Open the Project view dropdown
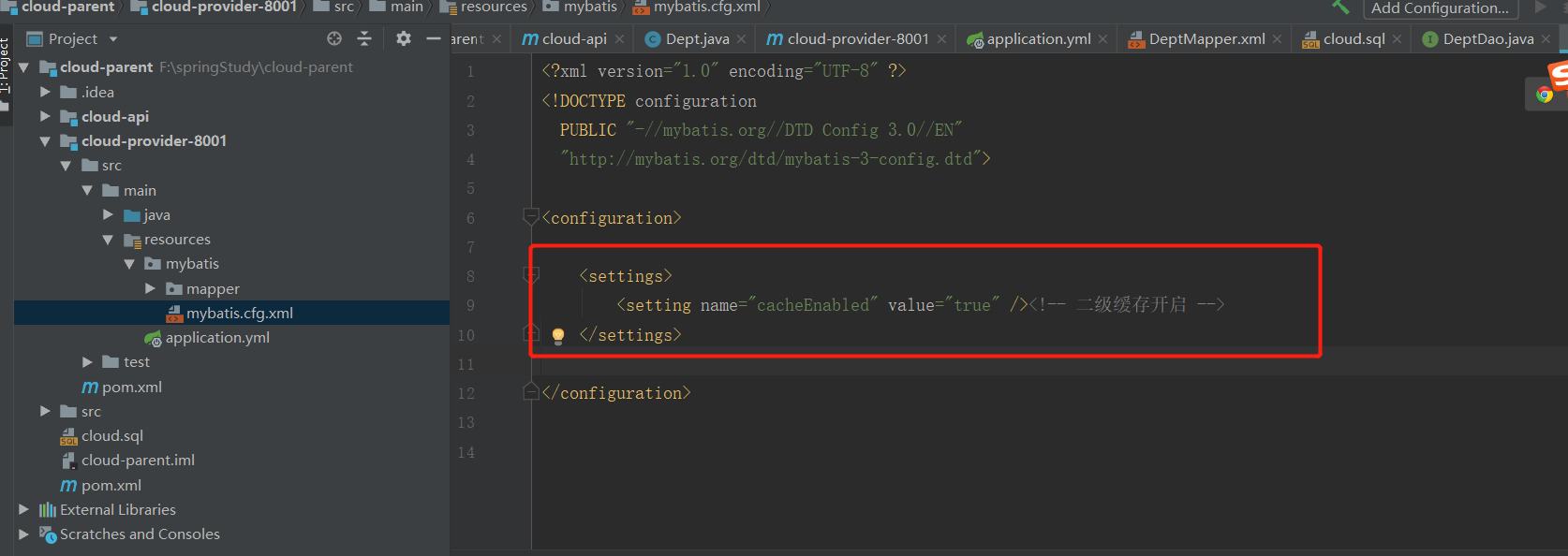This screenshot has width=1568, height=556. tap(113, 39)
